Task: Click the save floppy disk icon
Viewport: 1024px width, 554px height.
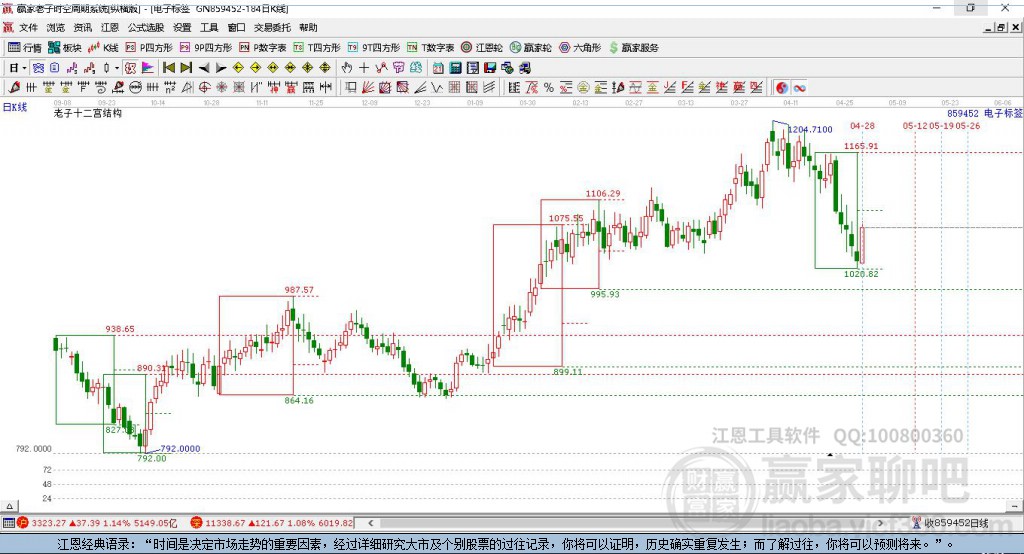Action: 490,68
